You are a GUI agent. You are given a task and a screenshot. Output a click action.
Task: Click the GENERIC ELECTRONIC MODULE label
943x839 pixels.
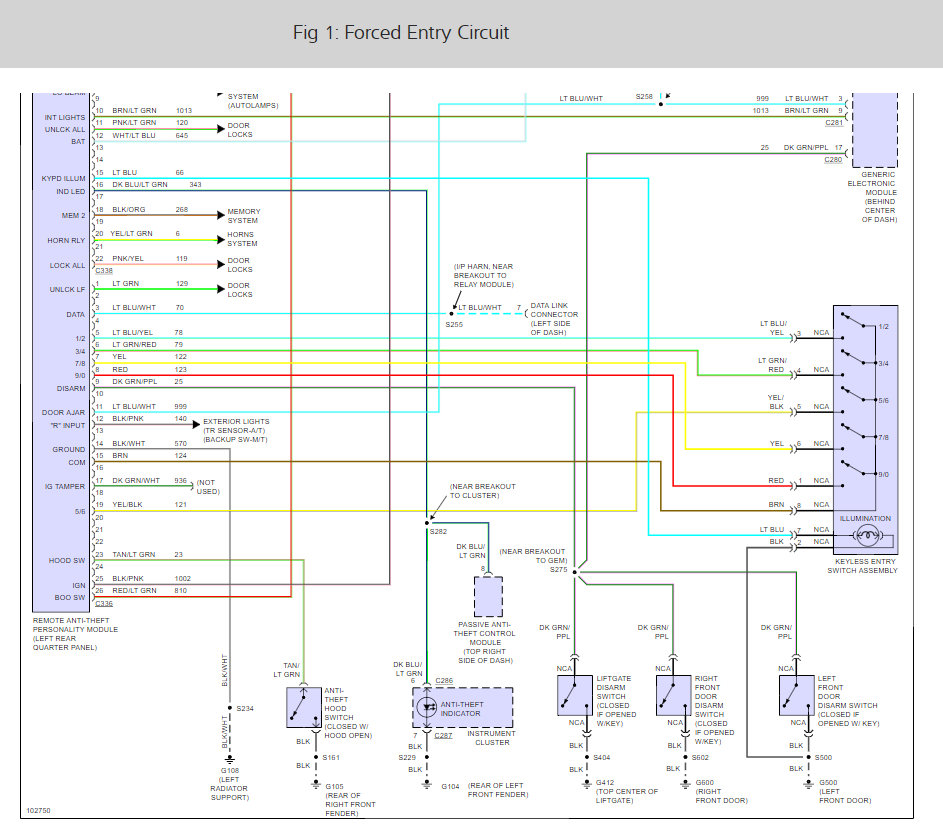pyautogui.click(x=872, y=197)
